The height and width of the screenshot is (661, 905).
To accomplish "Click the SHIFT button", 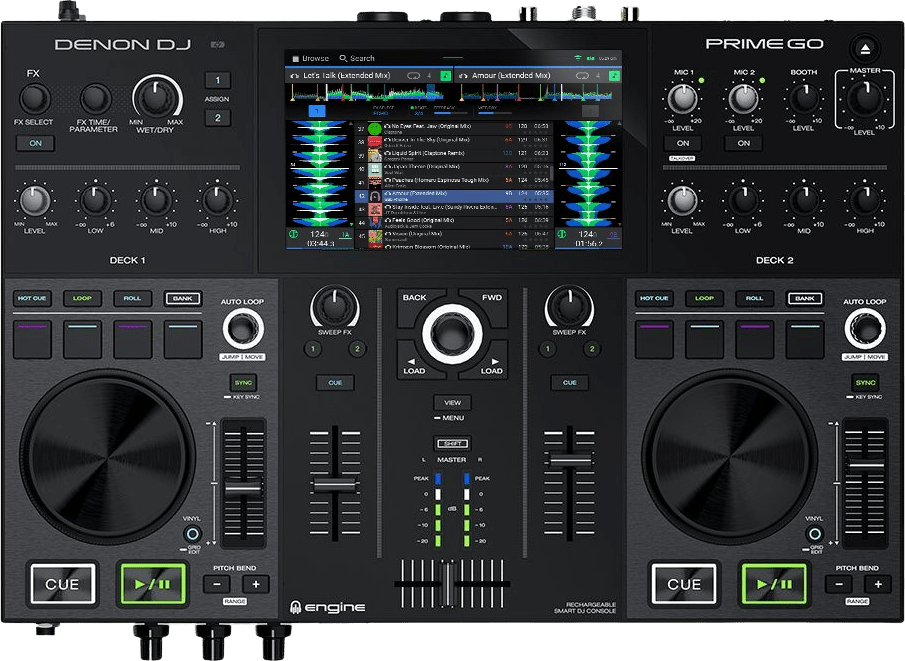I will click(452, 443).
